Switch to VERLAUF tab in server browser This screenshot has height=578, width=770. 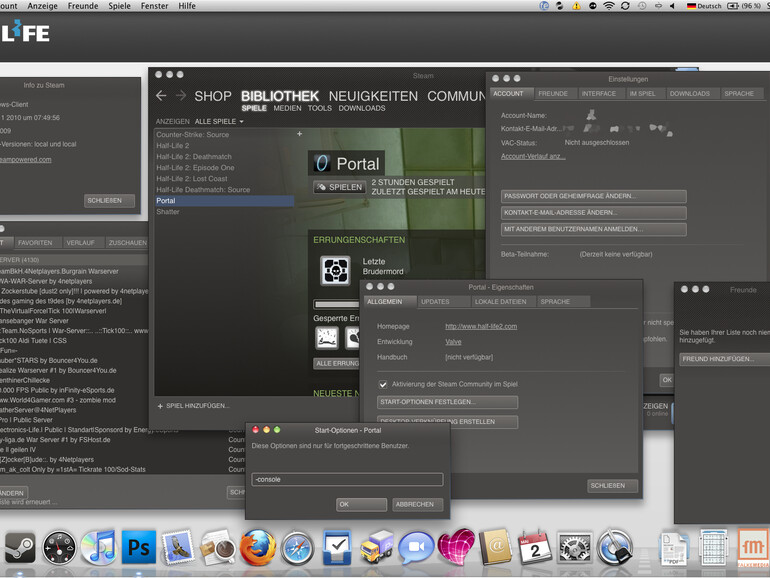tap(81, 243)
